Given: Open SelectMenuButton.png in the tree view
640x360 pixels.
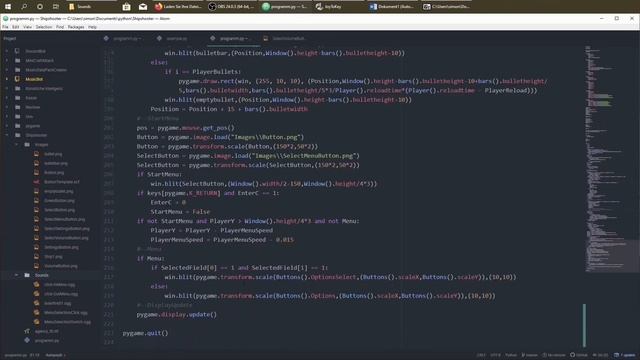Looking at the screenshot, I should point(64,219).
